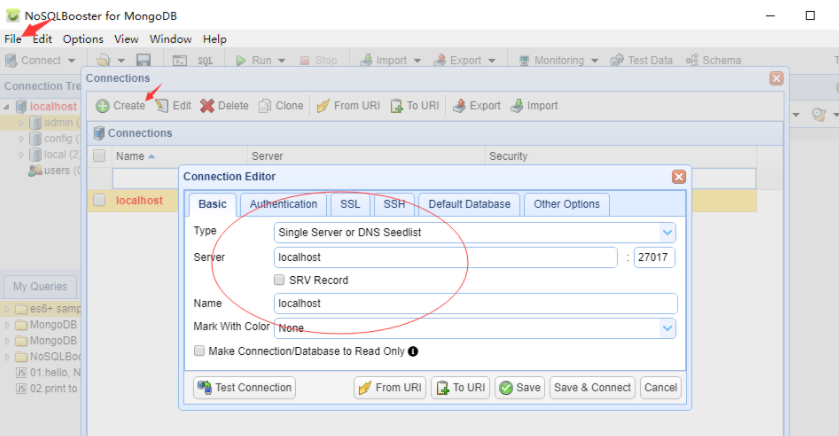The image size is (839, 436).
Task: Collapse the localhost tree node
Action: (x=6, y=106)
